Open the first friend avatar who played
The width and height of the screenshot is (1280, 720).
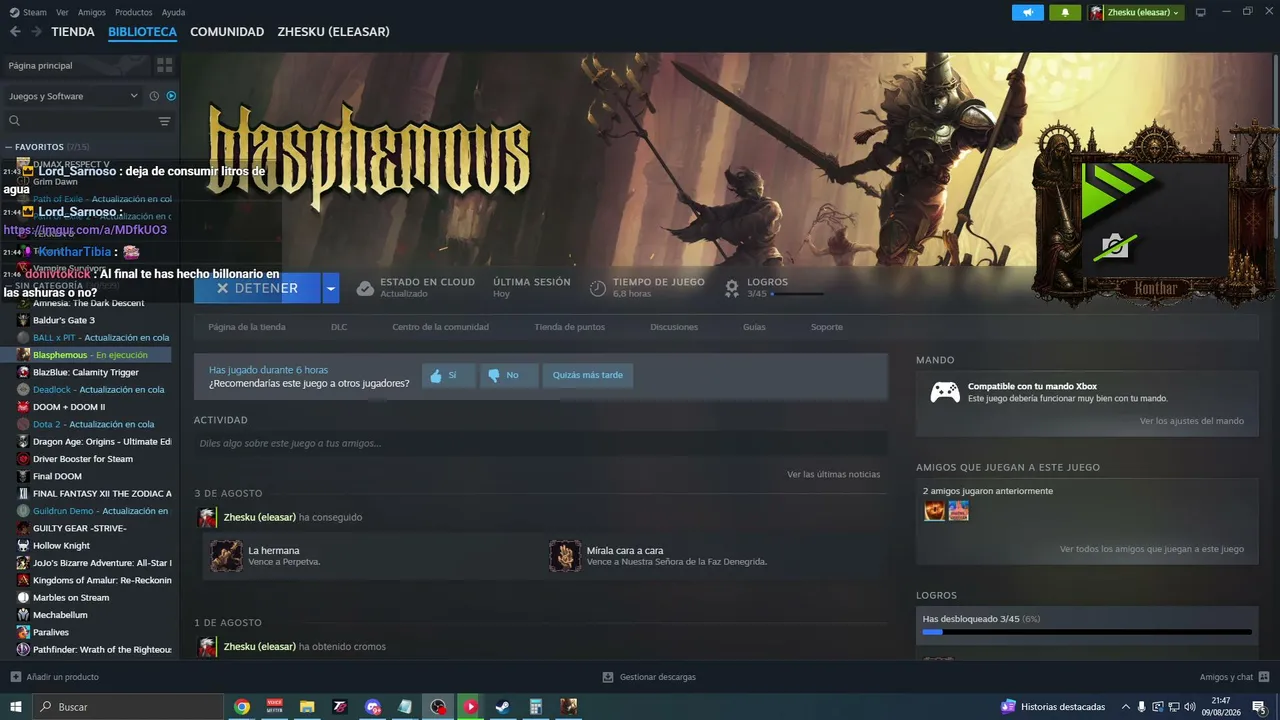934,511
